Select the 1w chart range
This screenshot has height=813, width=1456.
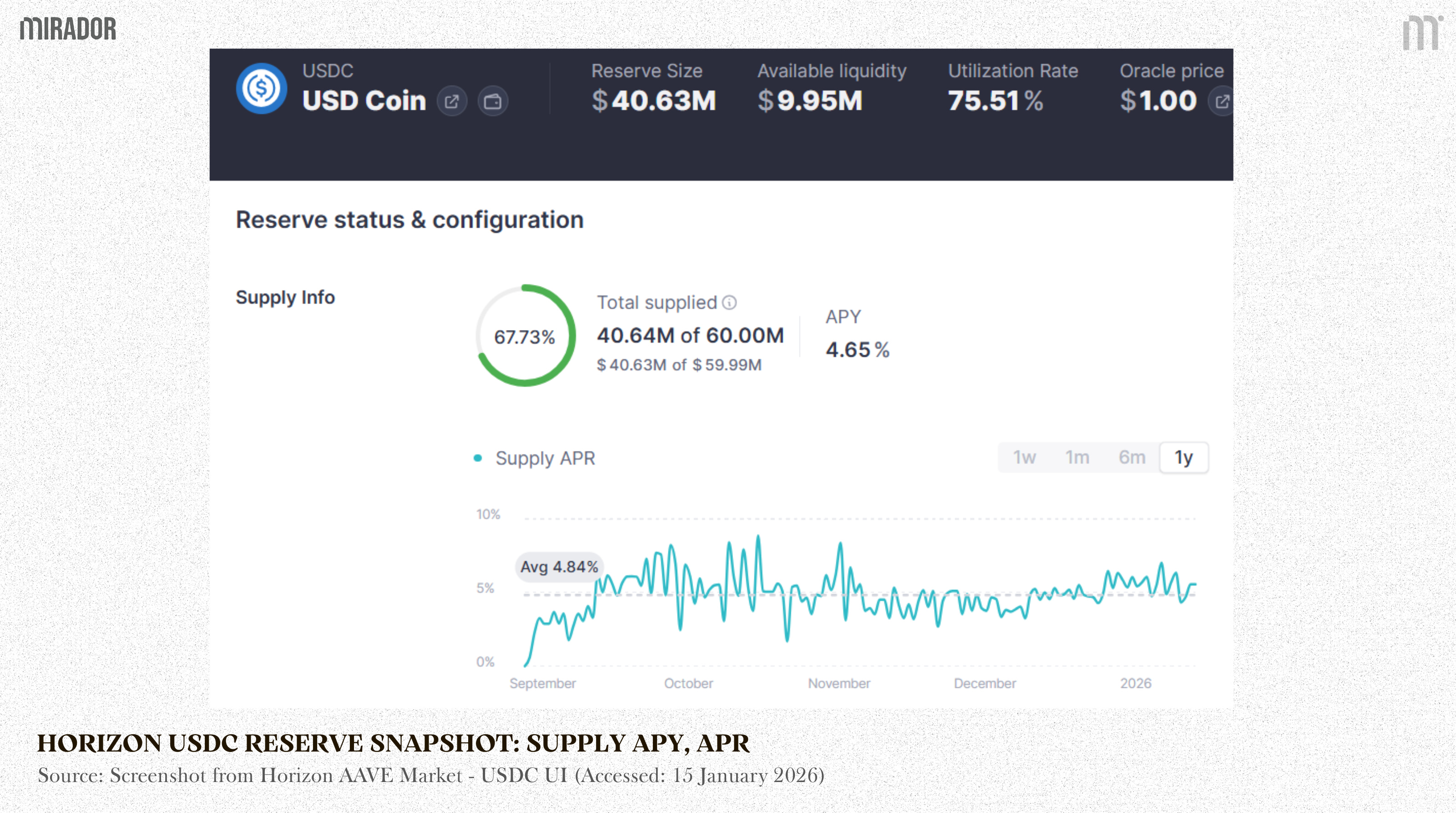click(x=1024, y=457)
